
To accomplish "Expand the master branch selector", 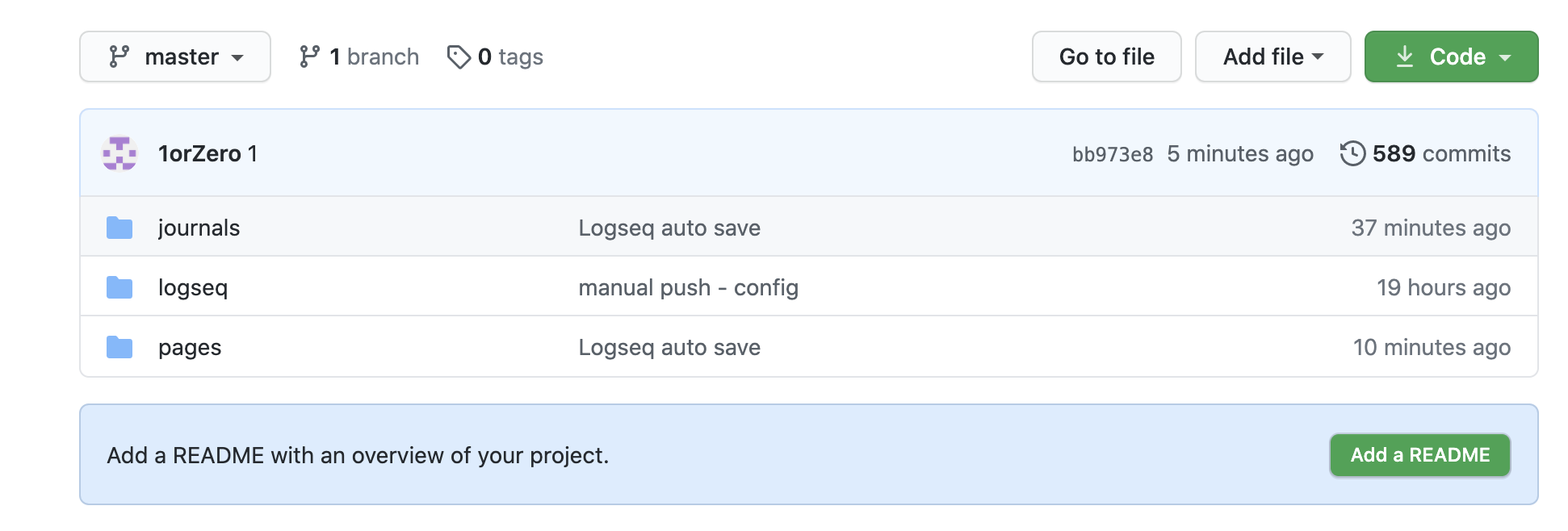I will click(175, 56).
